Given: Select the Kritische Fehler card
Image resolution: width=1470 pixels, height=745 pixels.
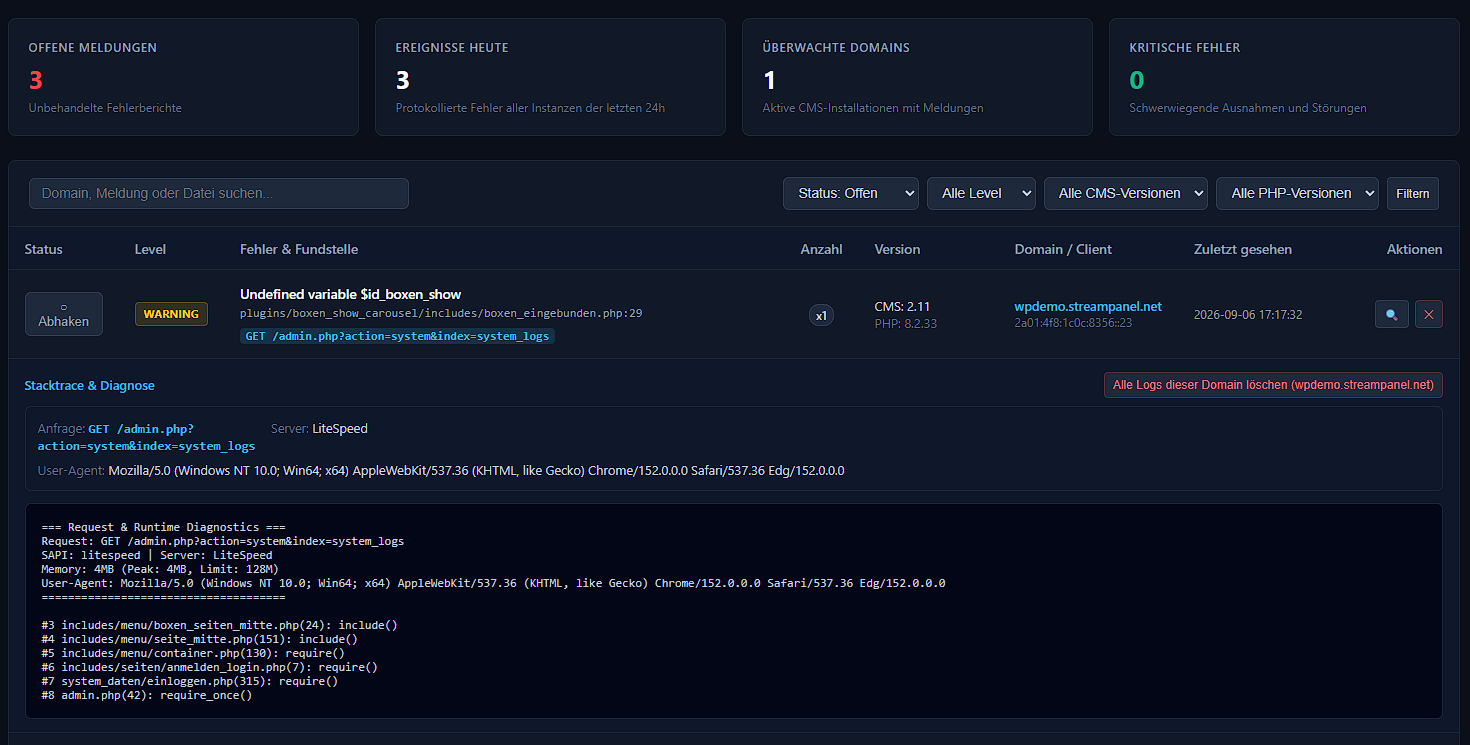Looking at the screenshot, I should pyautogui.click(x=1284, y=77).
